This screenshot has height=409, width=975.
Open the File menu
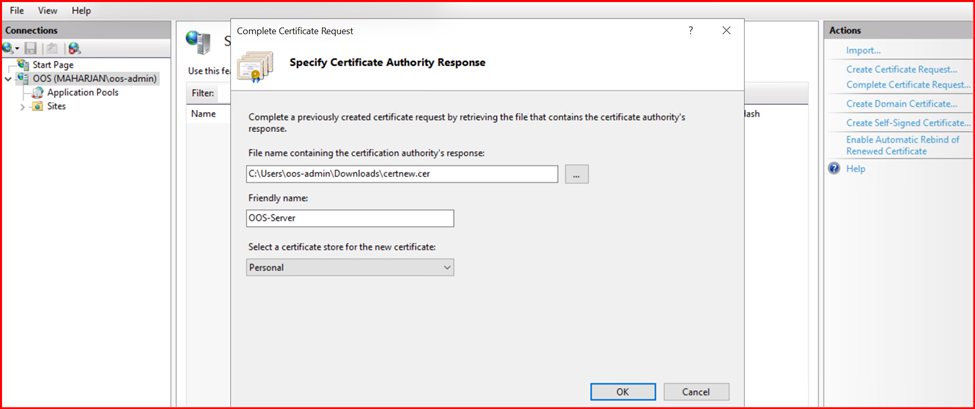pyautogui.click(x=17, y=10)
